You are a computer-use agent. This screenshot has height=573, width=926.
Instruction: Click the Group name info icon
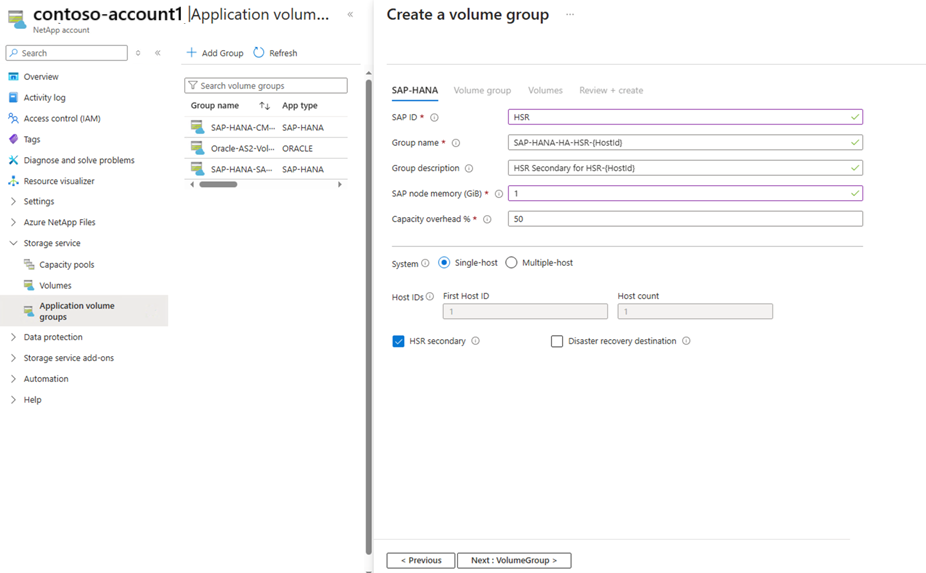point(455,143)
